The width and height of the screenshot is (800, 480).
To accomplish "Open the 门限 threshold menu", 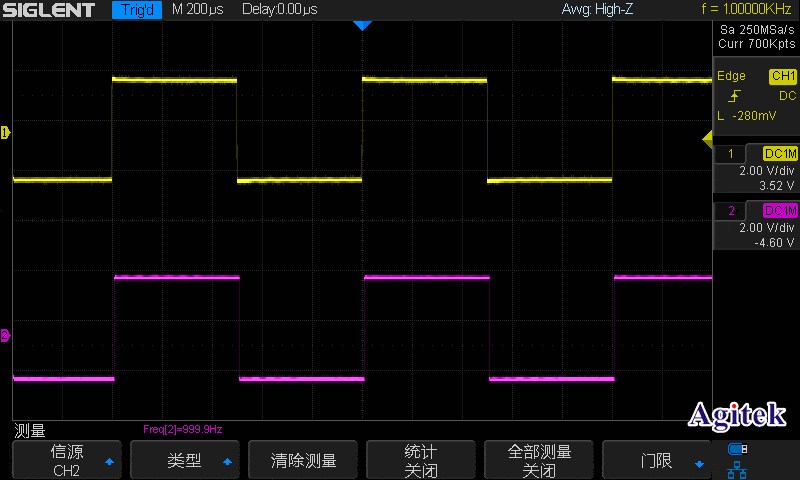I will (657, 460).
